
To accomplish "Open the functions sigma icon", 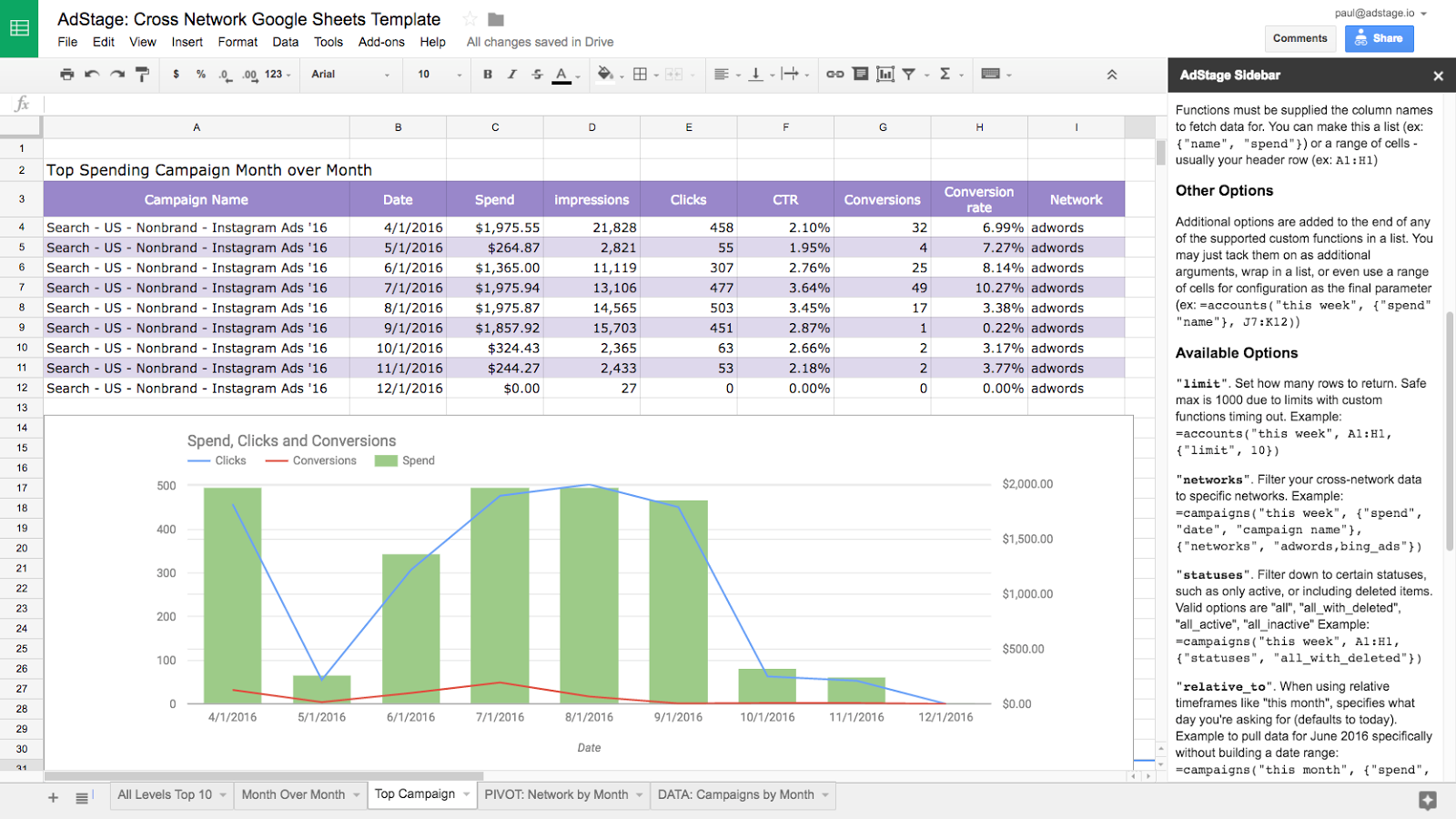I will tap(945, 75).
